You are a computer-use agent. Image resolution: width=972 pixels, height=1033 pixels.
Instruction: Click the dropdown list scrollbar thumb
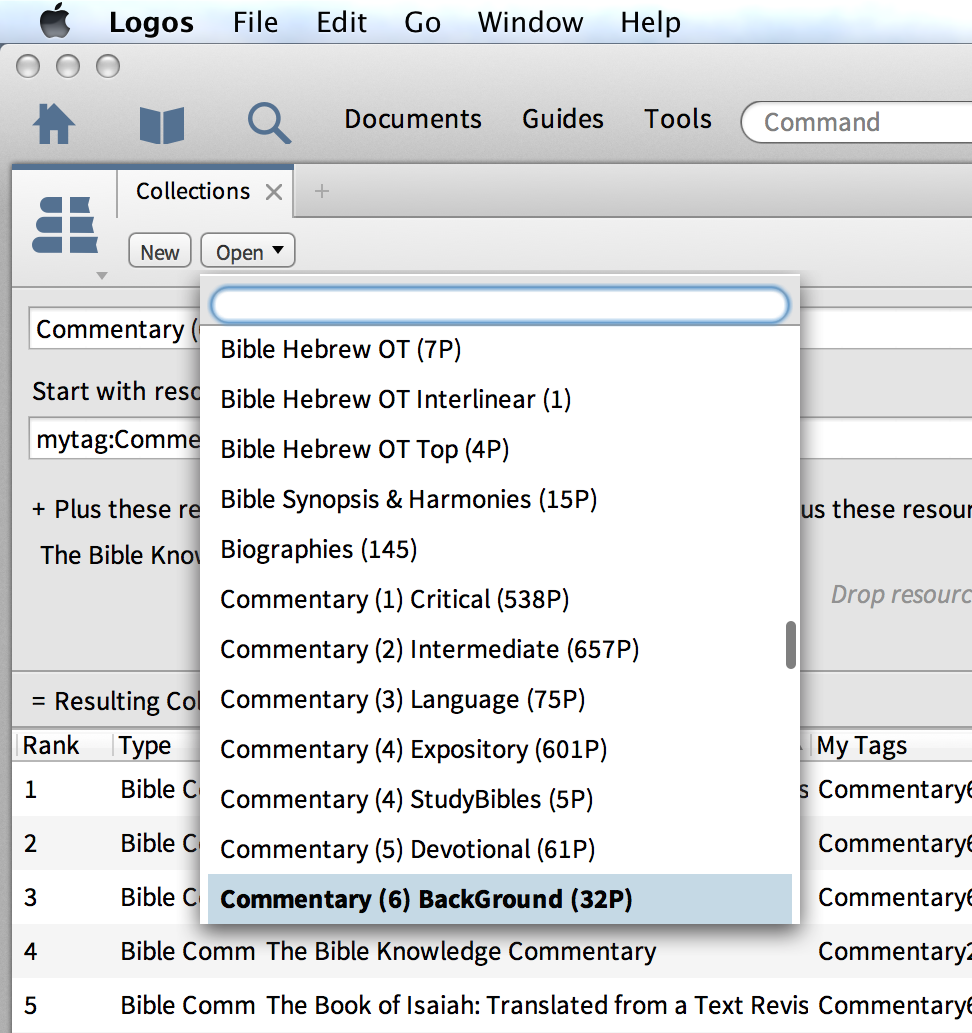pyautogui.click(x=791, y=645)
